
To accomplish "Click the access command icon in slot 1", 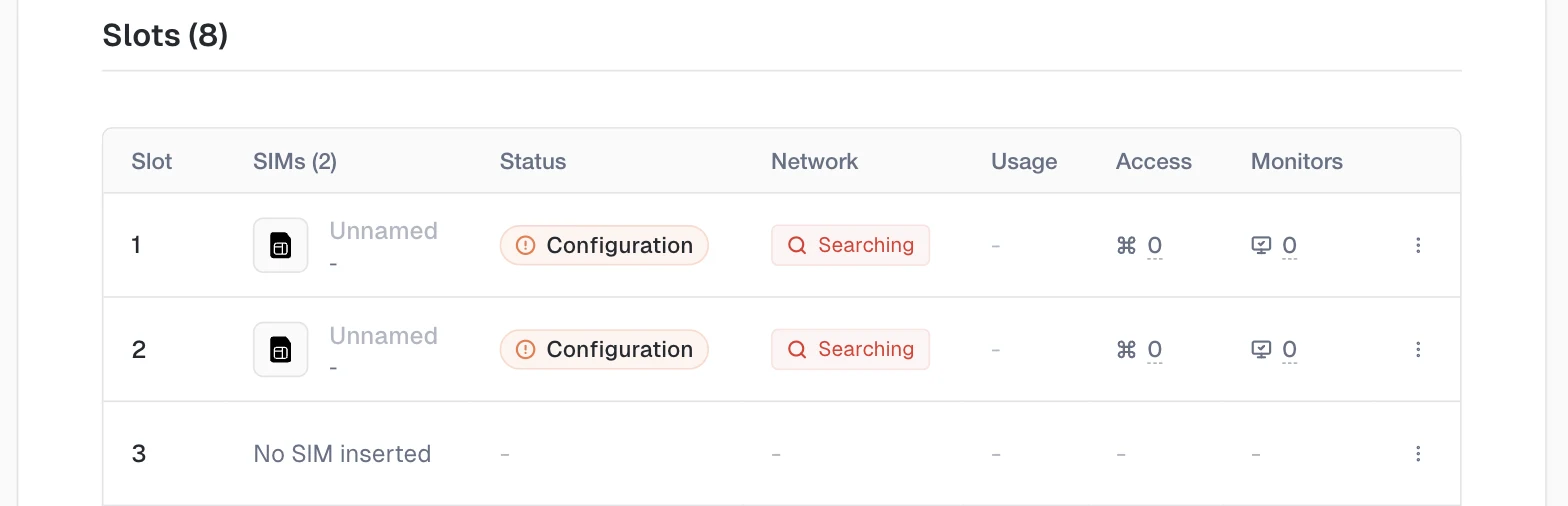I will point(1126,245).
